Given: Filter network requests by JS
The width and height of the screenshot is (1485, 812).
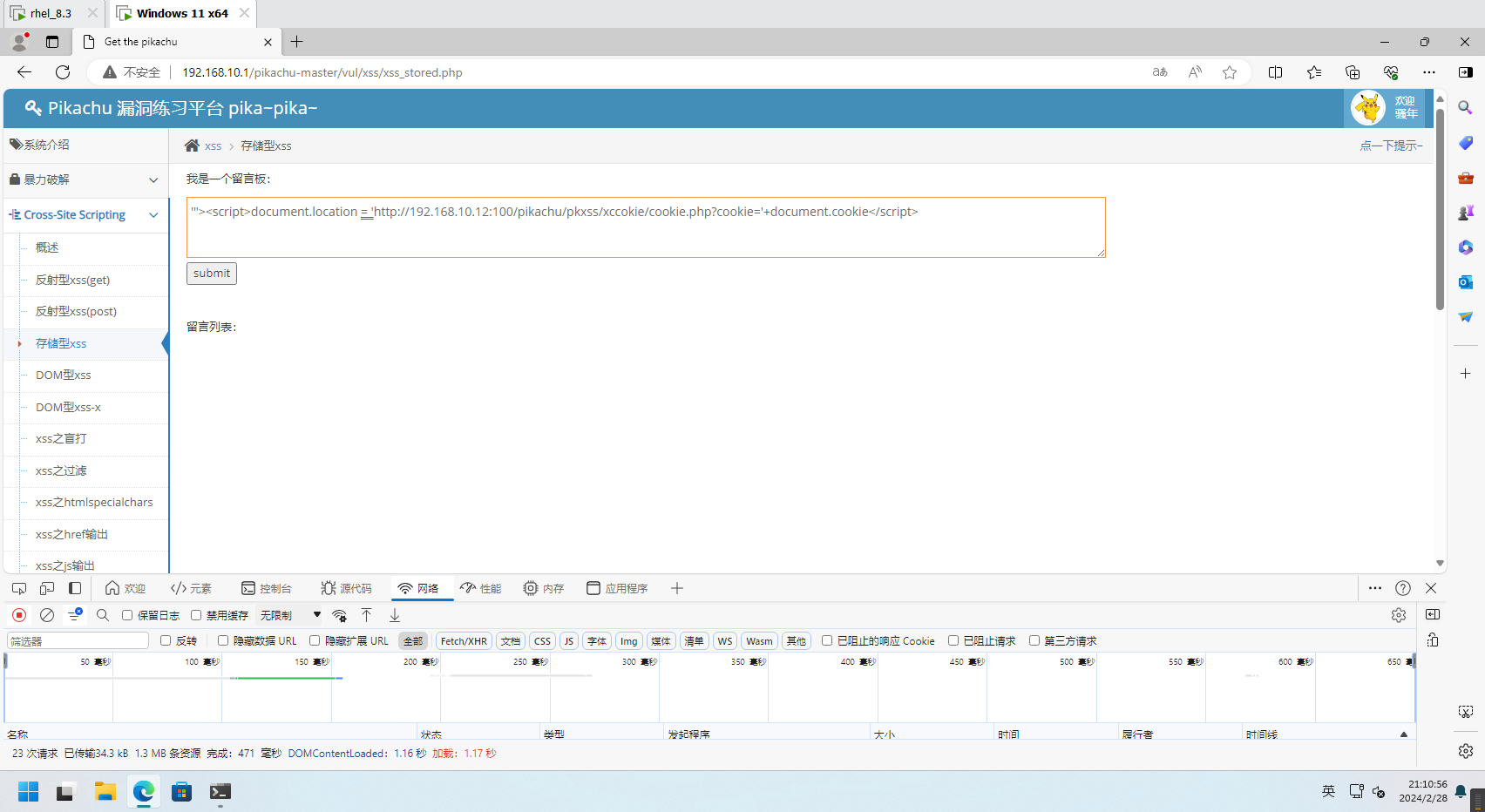Looking at the screenshot, I should pyautogui.click(x=569, y=641).
